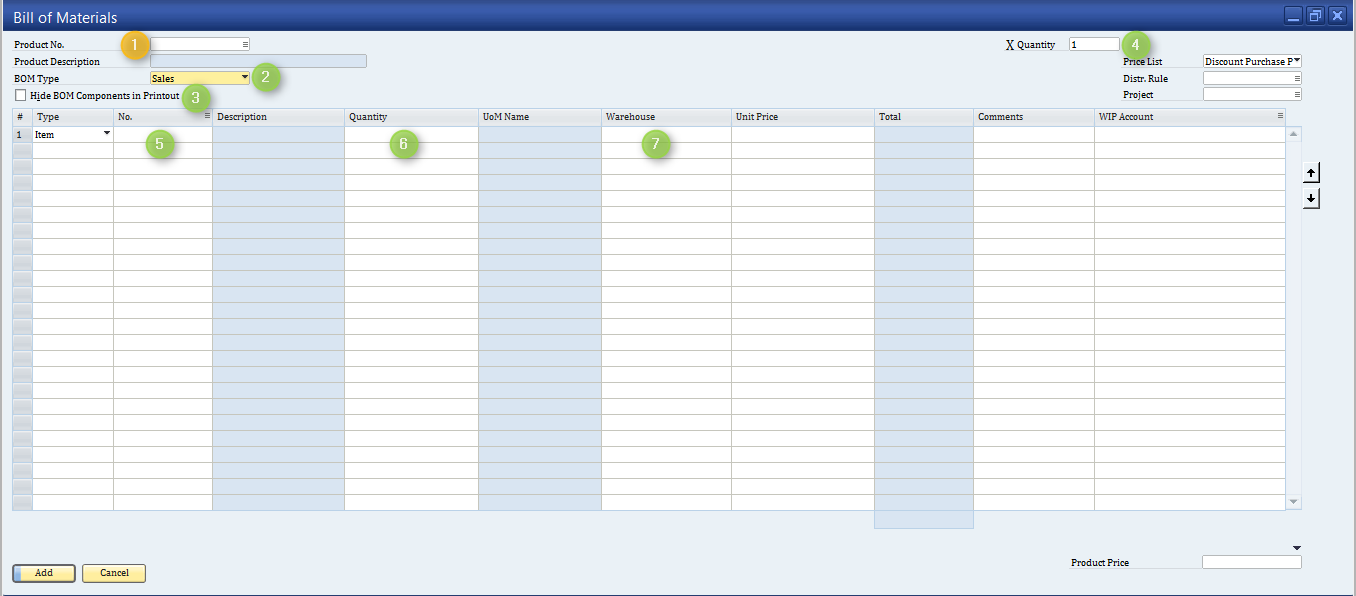Click the Cancel button
The height and width of the screenshot is (596, 1356).
coord(113,572)
